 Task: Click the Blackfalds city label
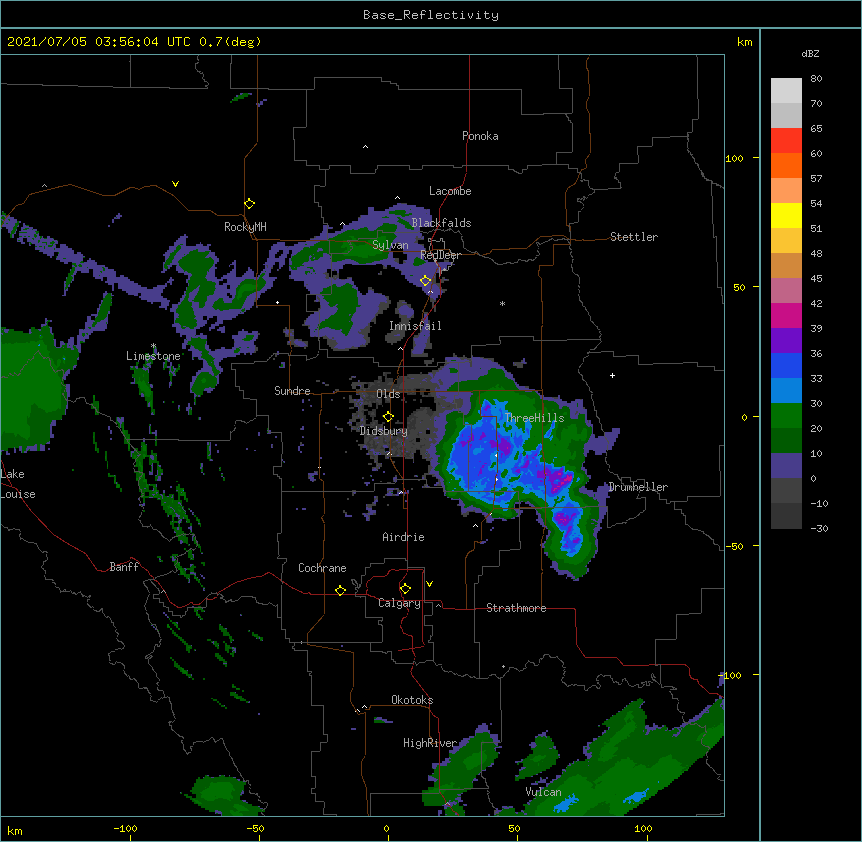pos(441,223)
